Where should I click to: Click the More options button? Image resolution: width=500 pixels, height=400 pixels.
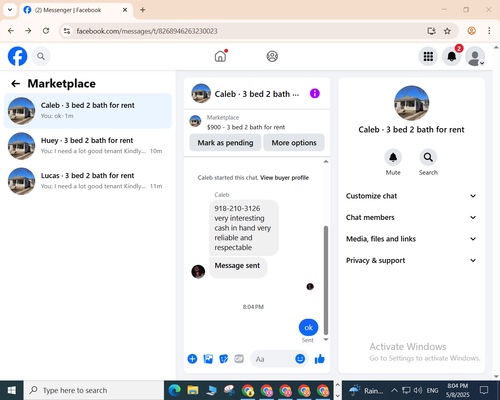click(x=294, y=143)
